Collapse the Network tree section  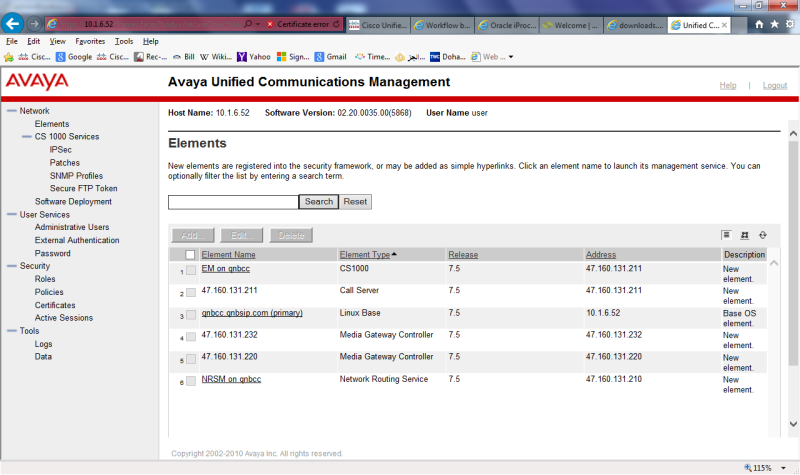pyautogui.click(x=12, y=111)
